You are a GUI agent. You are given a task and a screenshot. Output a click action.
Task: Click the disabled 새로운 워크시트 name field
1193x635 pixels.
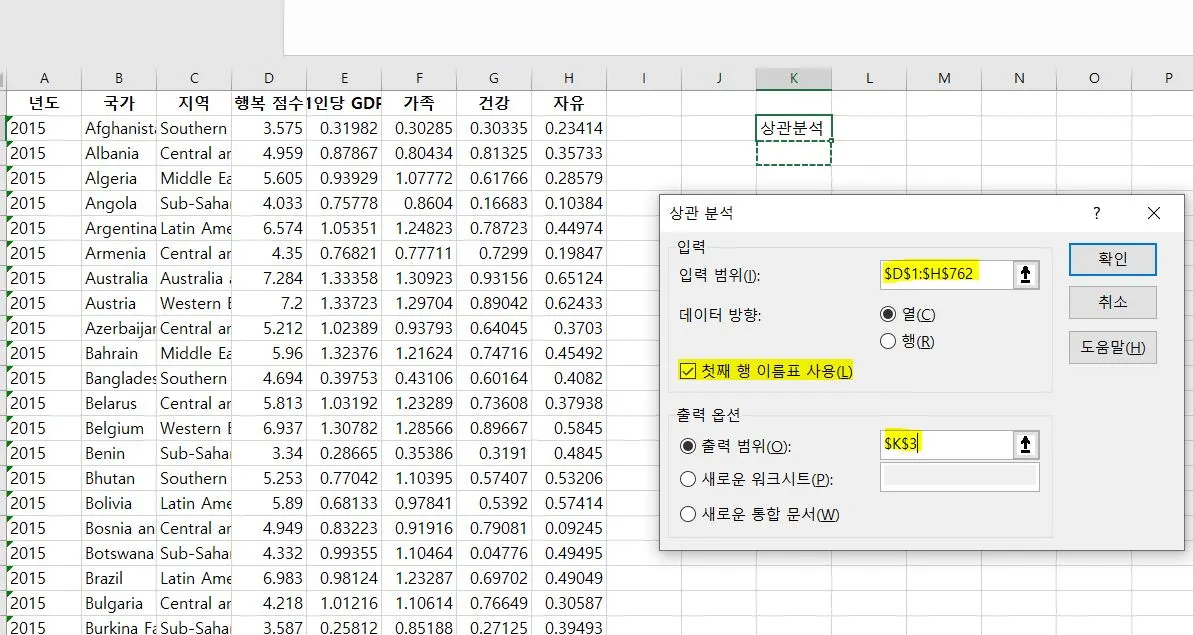point(959,478)
